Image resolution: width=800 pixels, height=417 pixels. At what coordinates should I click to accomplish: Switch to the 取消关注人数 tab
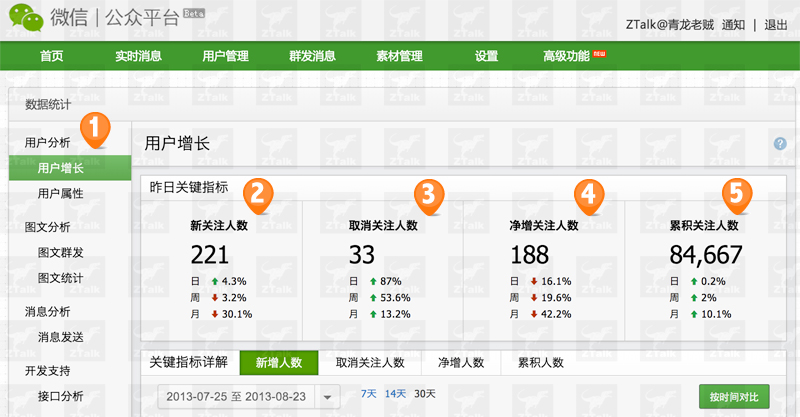[370, 363]
